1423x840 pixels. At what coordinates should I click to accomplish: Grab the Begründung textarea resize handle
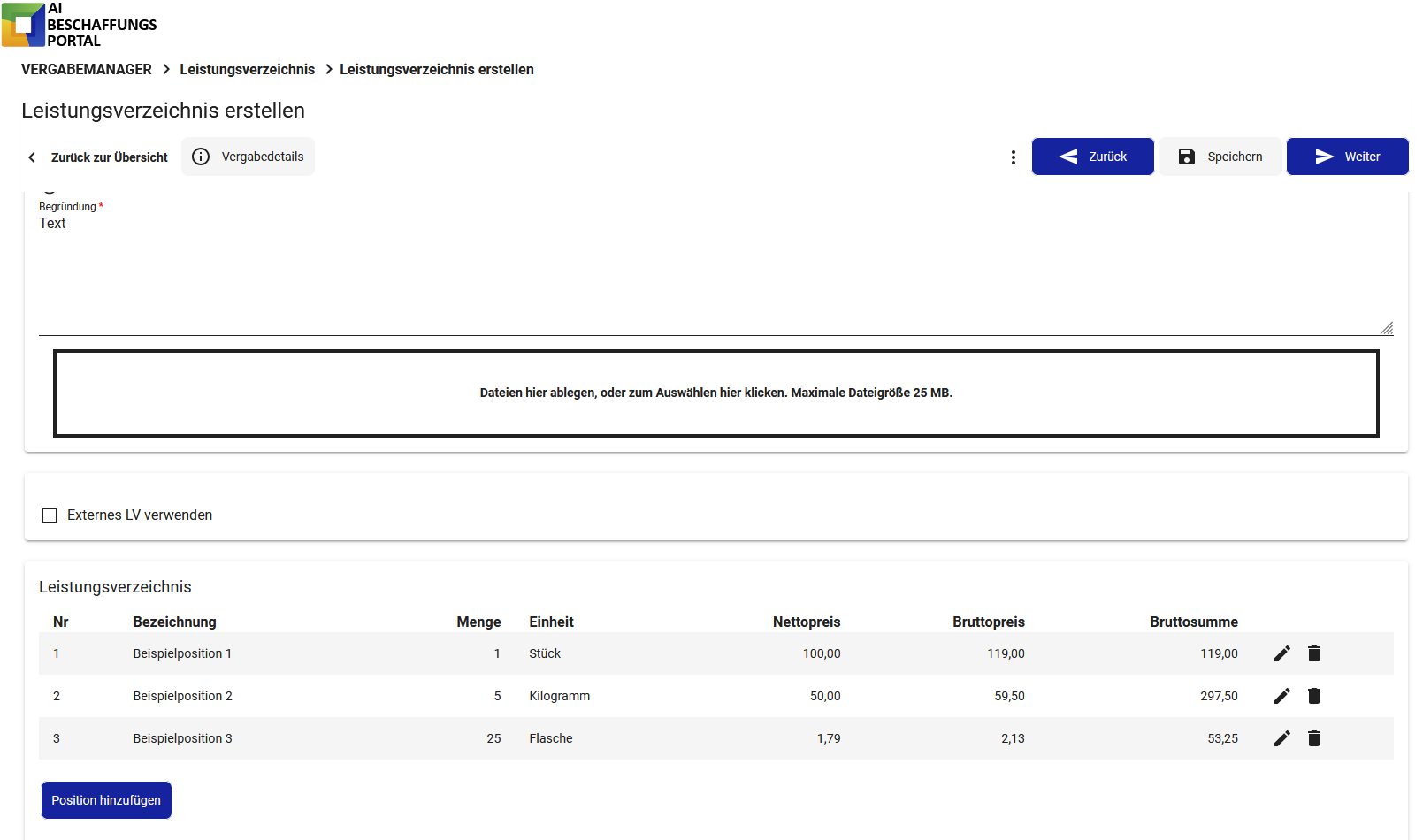click(1386, 328)
